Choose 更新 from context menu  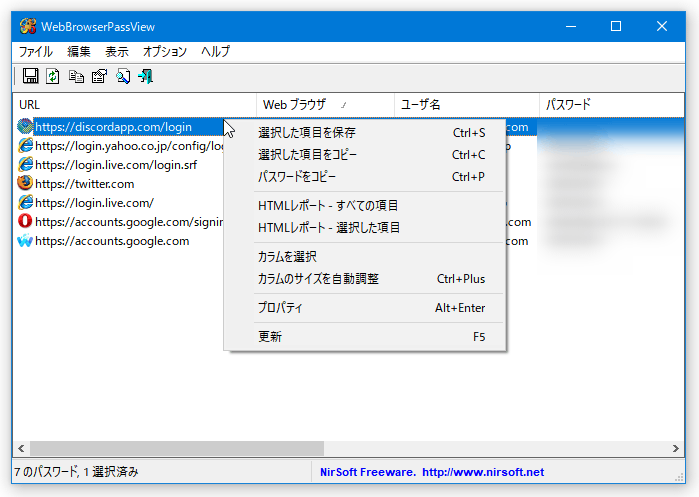[x=365, y=337]
